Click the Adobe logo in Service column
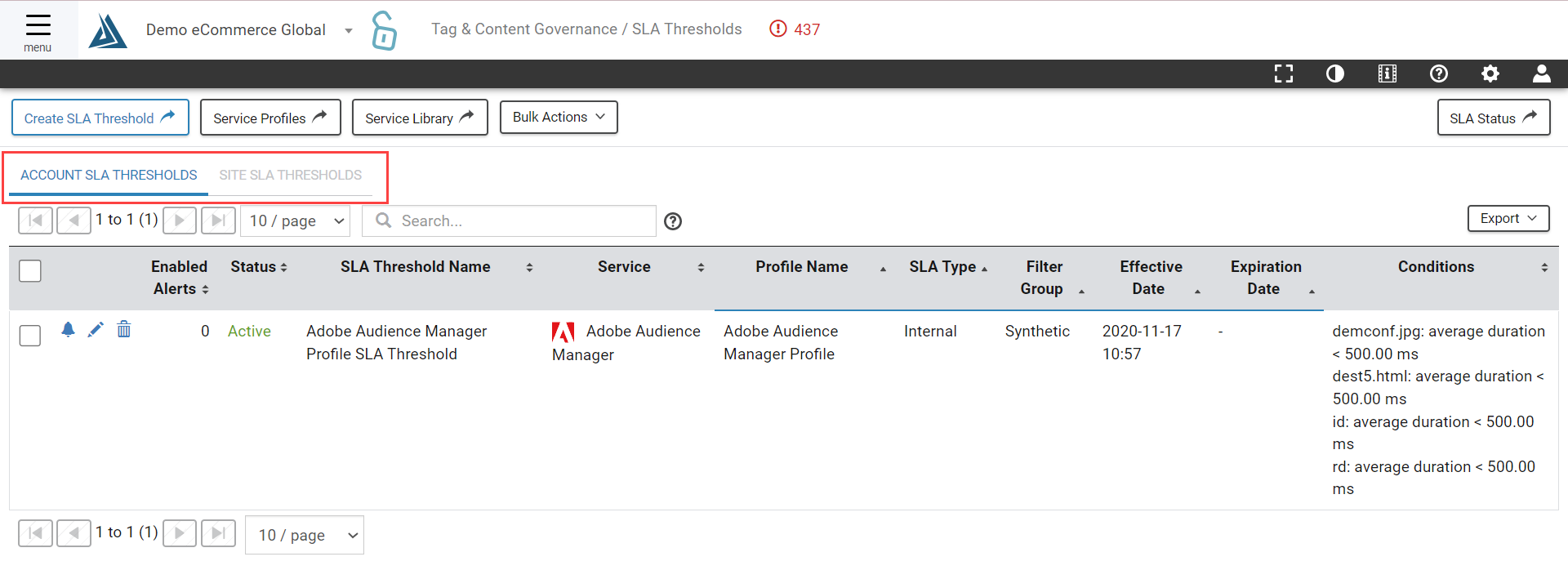 (x=563, y=332)
